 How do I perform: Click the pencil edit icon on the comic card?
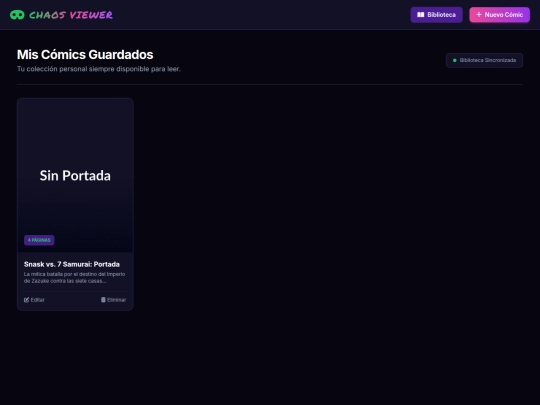(27, 300)
